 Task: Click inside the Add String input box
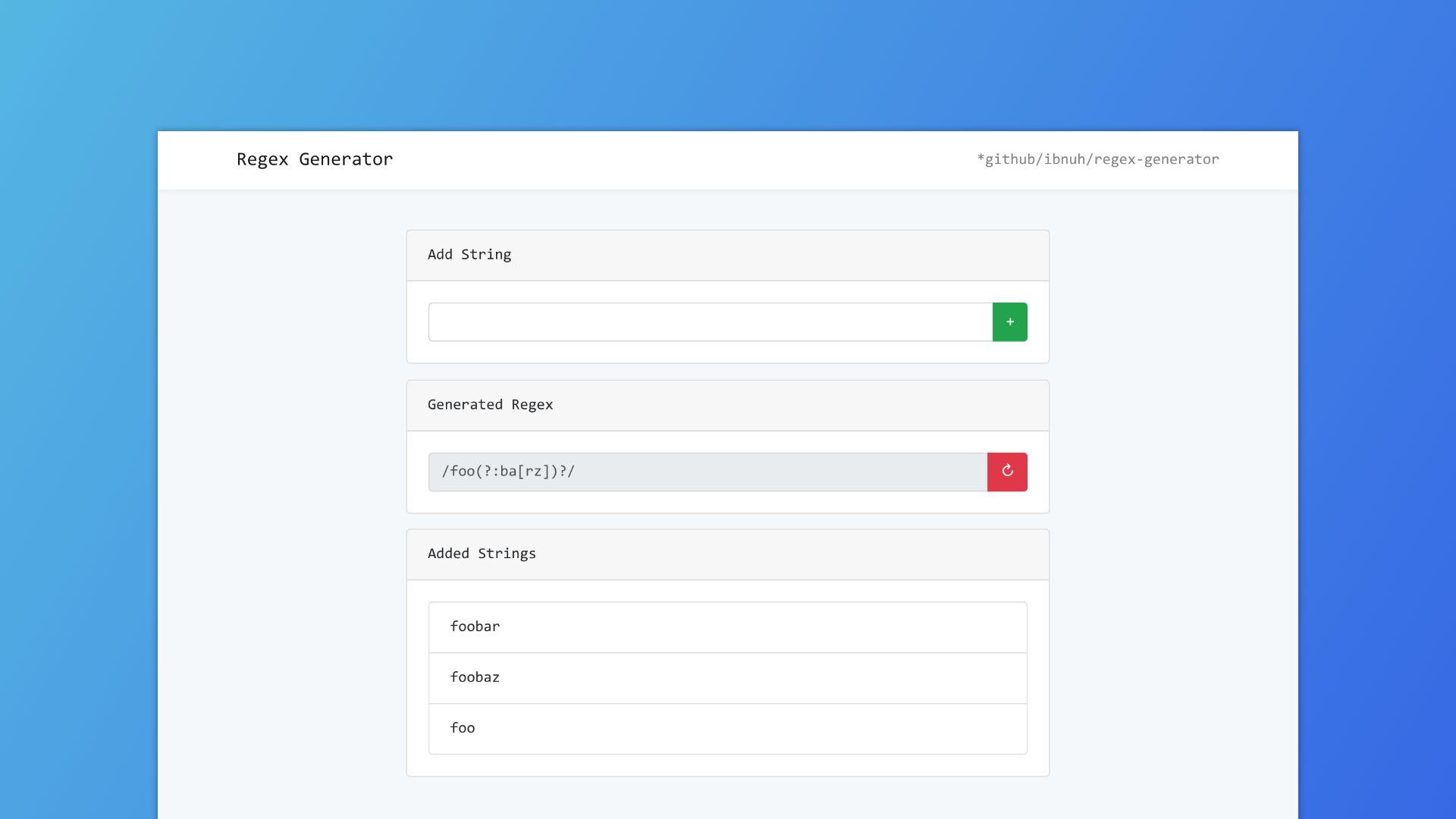[x=709, y=322]
